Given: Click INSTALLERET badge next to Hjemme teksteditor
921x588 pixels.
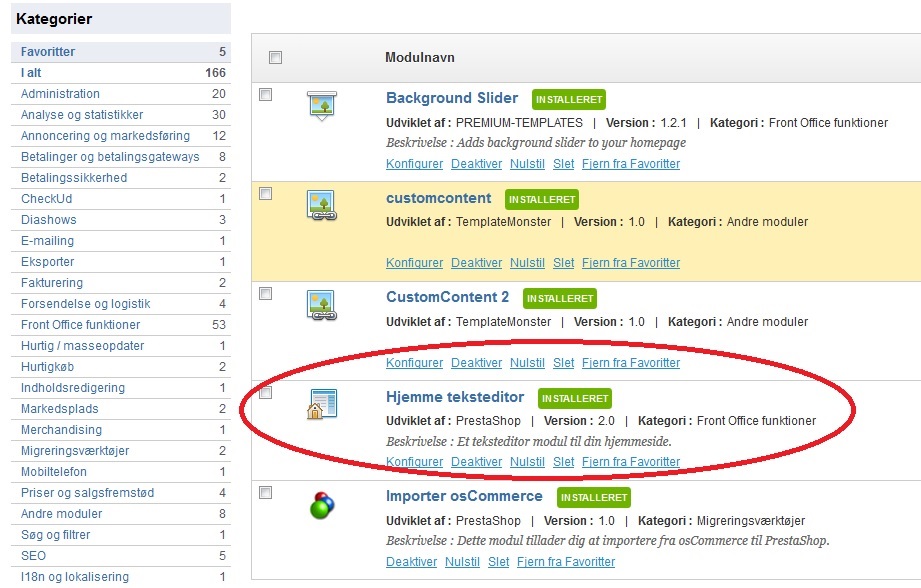Looking at the screenshot, I should click(574, 398).
